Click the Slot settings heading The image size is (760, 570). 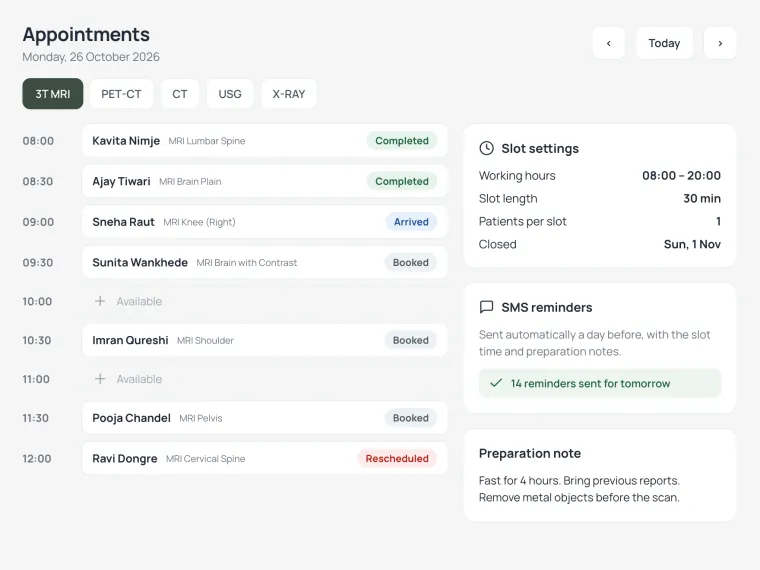coord(540,148)
